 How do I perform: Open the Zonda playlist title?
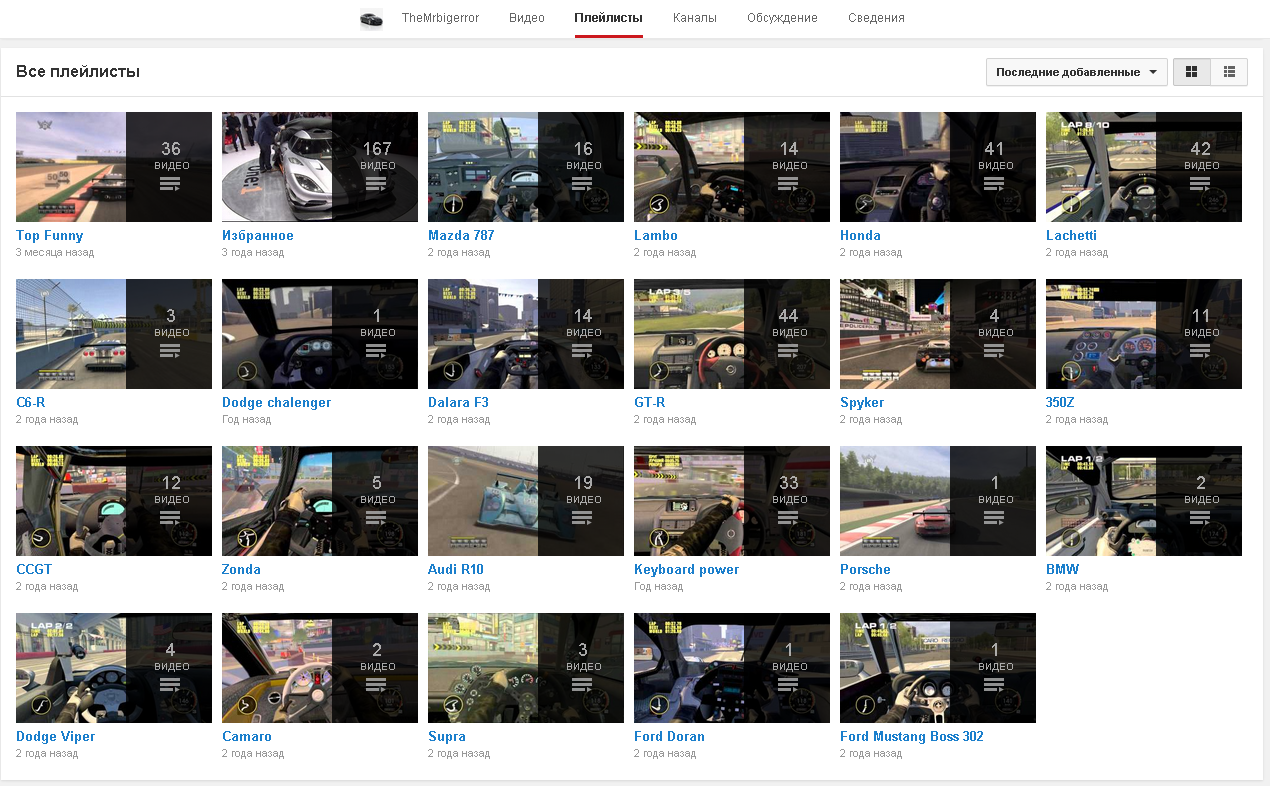coord(241,570)
